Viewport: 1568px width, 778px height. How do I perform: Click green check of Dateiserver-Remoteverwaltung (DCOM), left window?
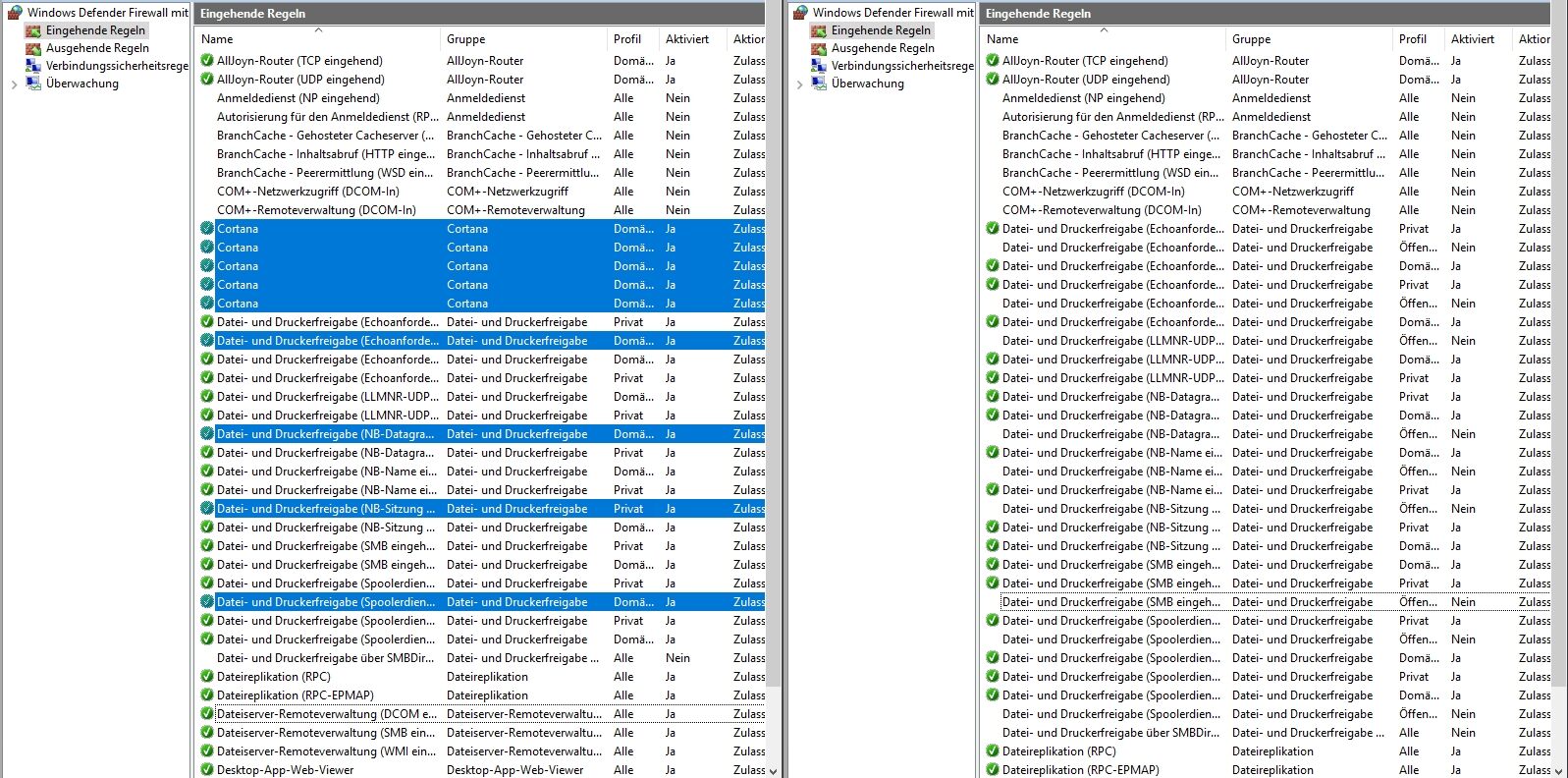[x=207, y=714]
